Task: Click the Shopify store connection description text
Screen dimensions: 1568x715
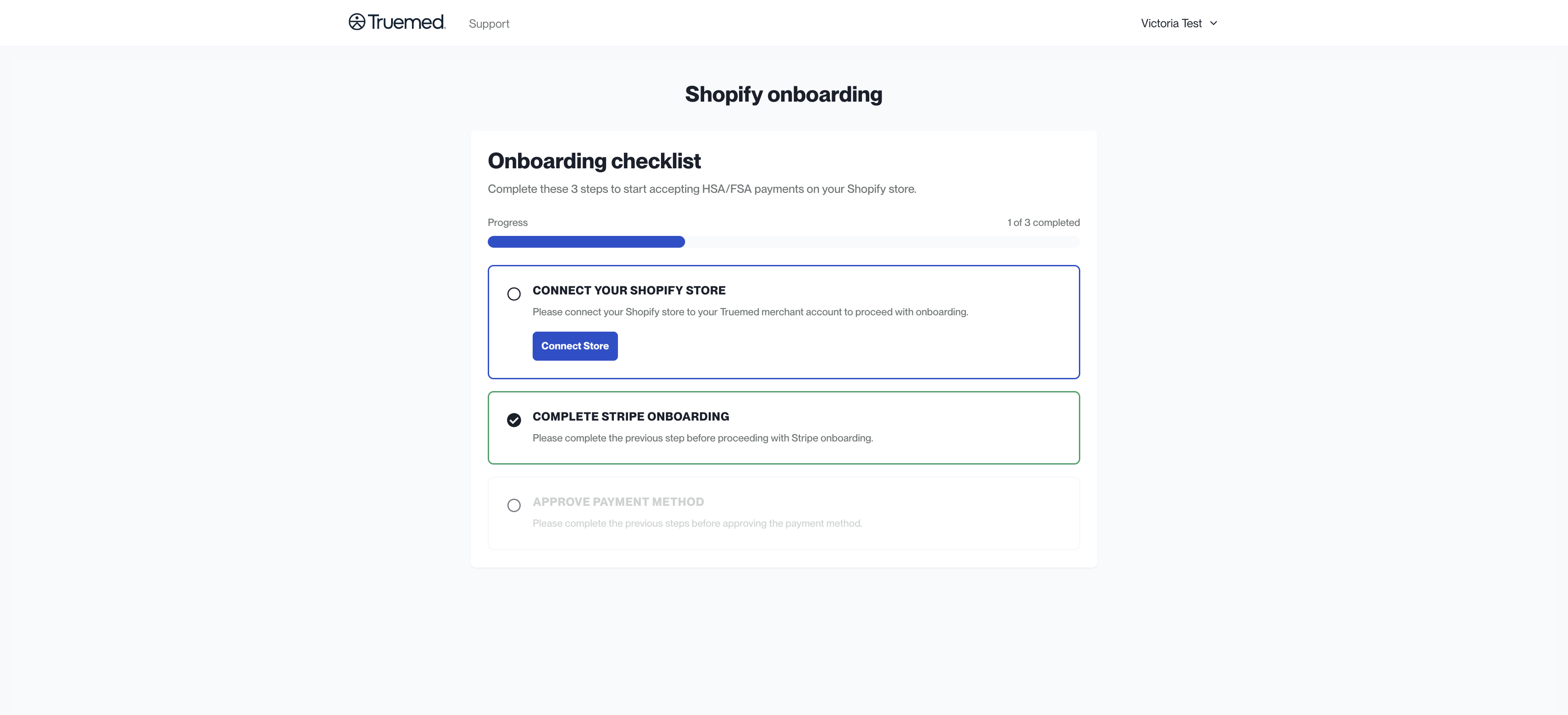Action: point(750,312)
